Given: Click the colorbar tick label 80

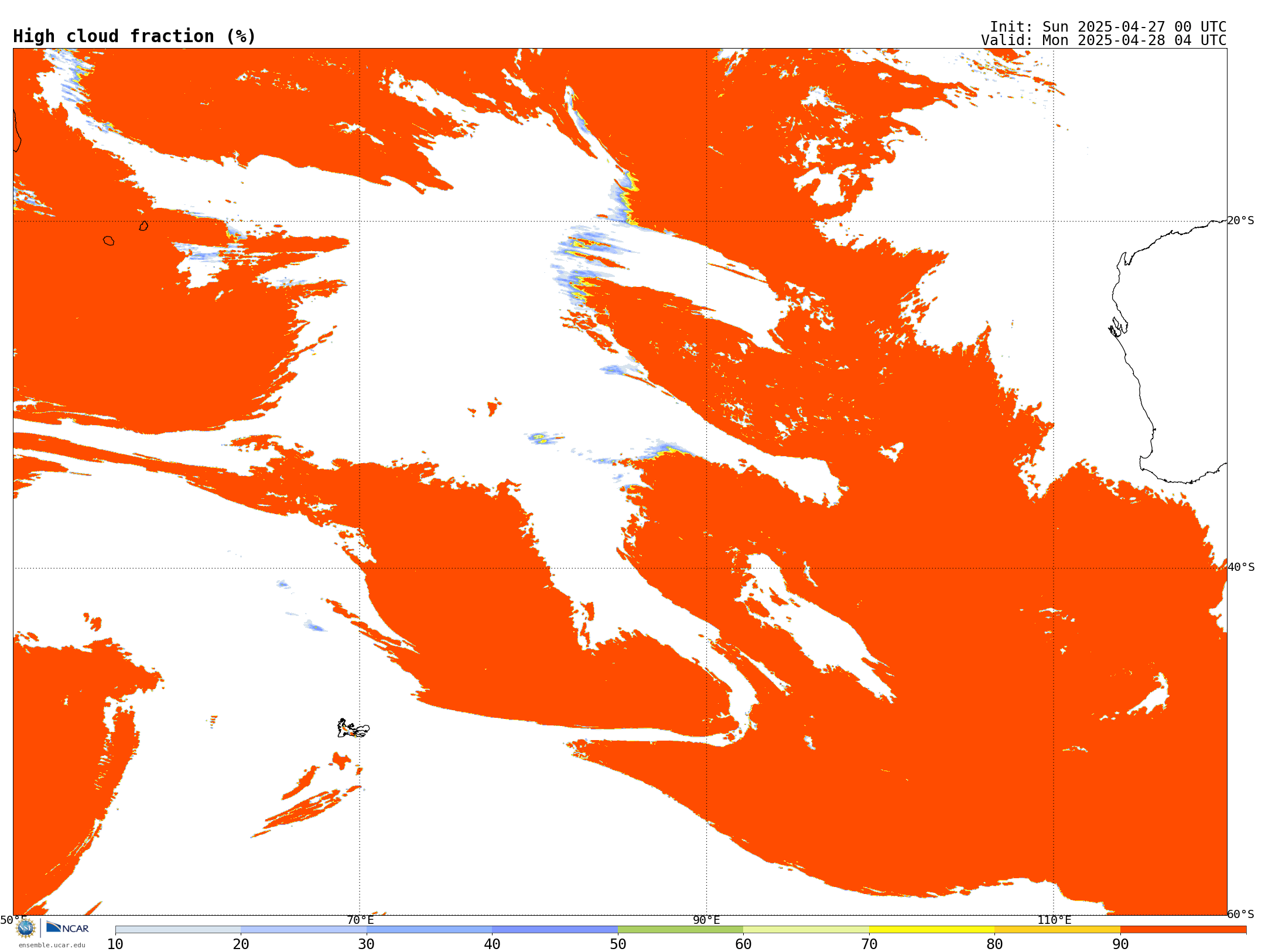Looking at the screenshot, I should [x=994, y=944].
